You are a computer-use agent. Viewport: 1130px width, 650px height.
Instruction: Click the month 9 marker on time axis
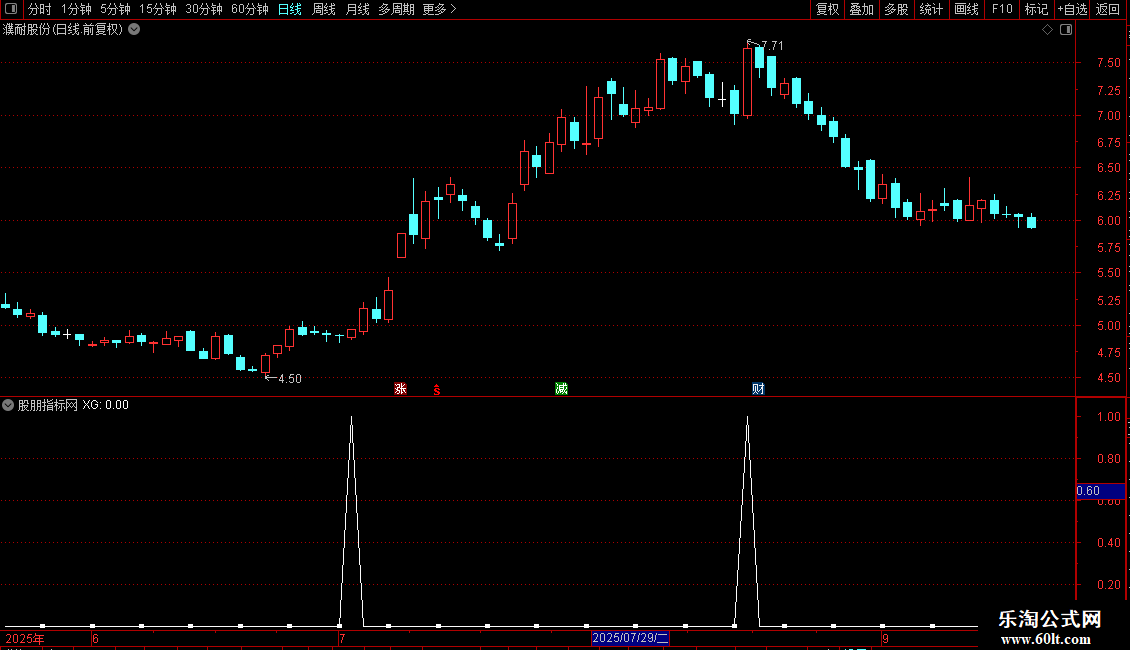point(886,638)
